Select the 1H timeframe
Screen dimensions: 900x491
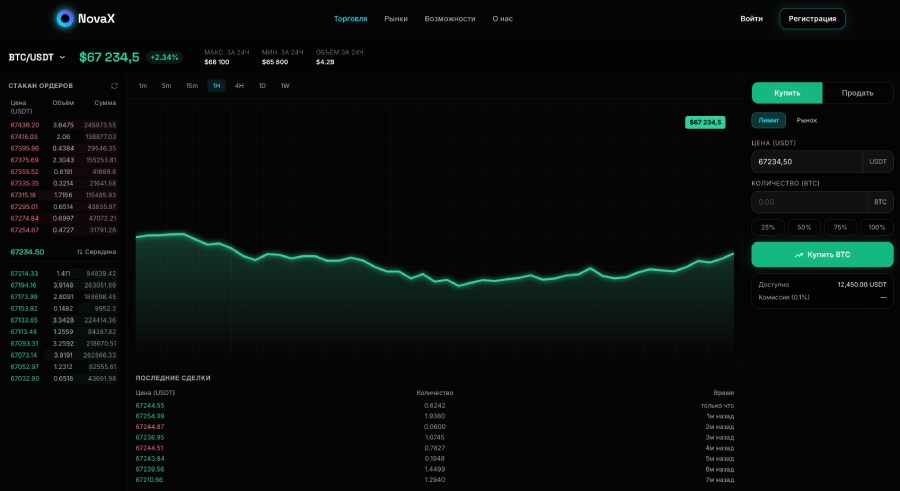216,86
